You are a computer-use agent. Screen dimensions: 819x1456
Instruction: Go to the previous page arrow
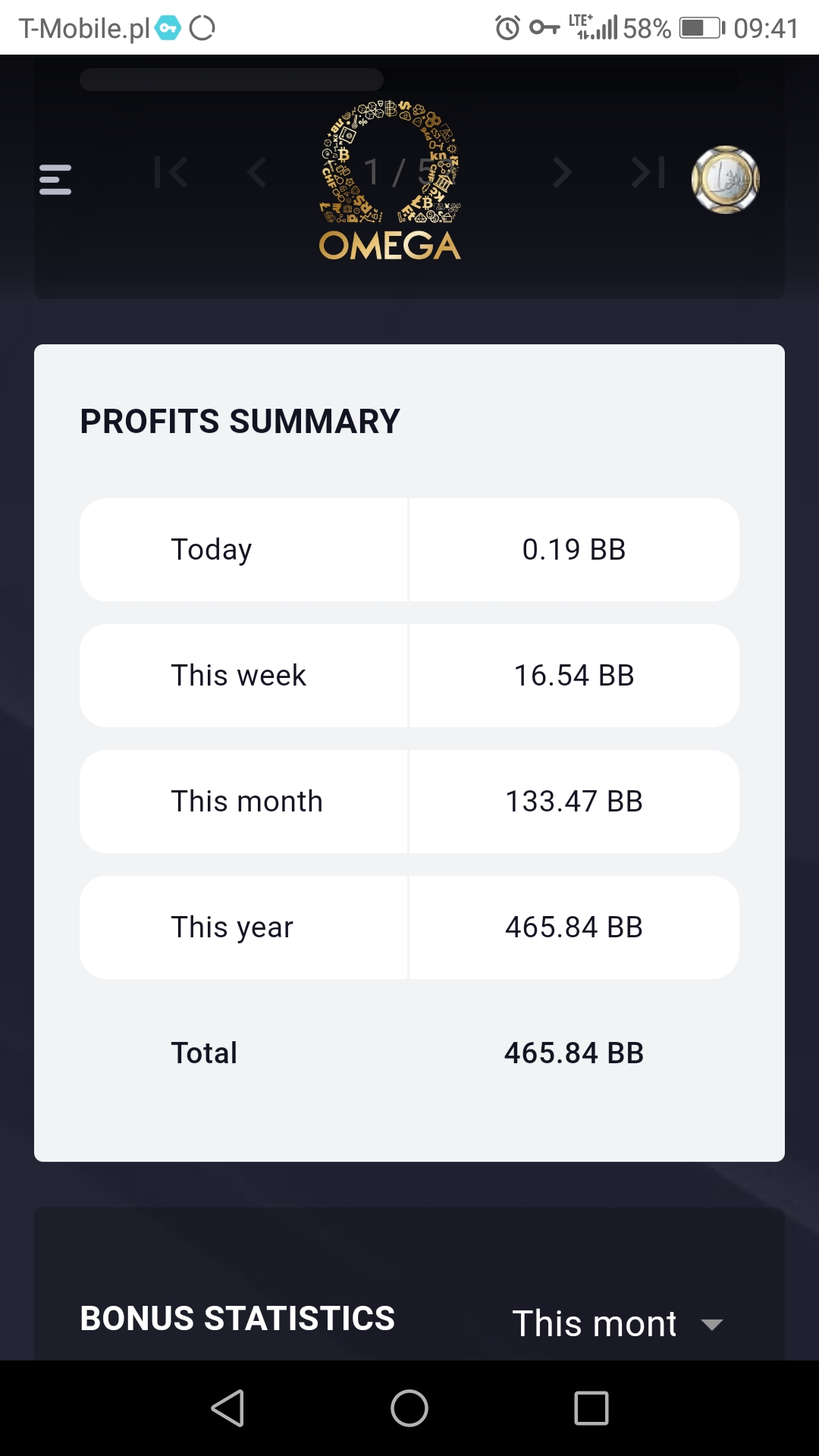(x=256, y=173)
